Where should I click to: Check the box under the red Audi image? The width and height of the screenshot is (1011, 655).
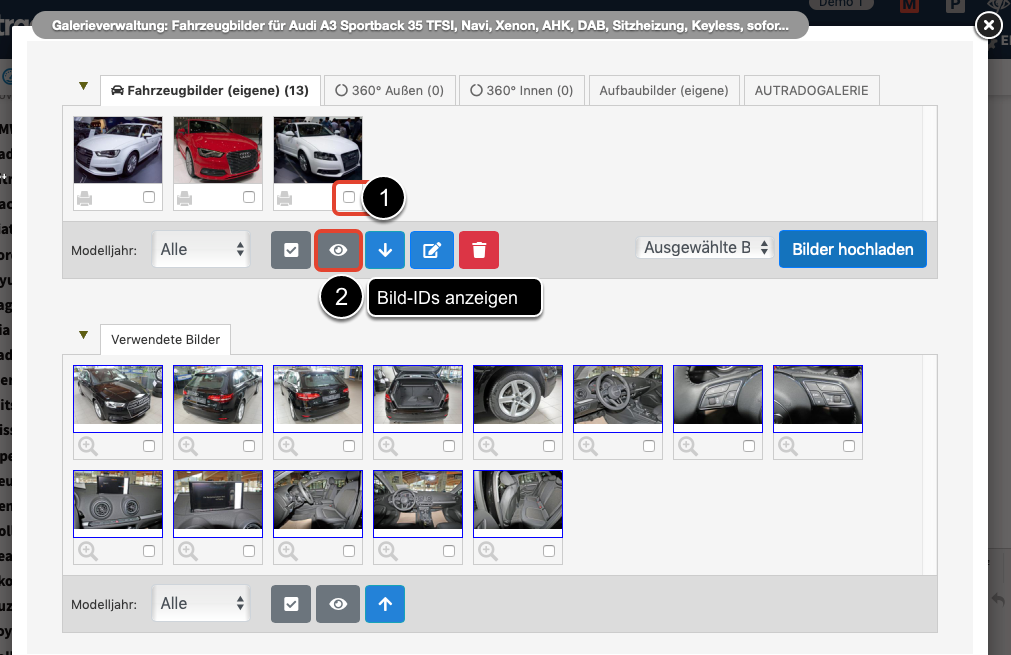coord(249,197)
